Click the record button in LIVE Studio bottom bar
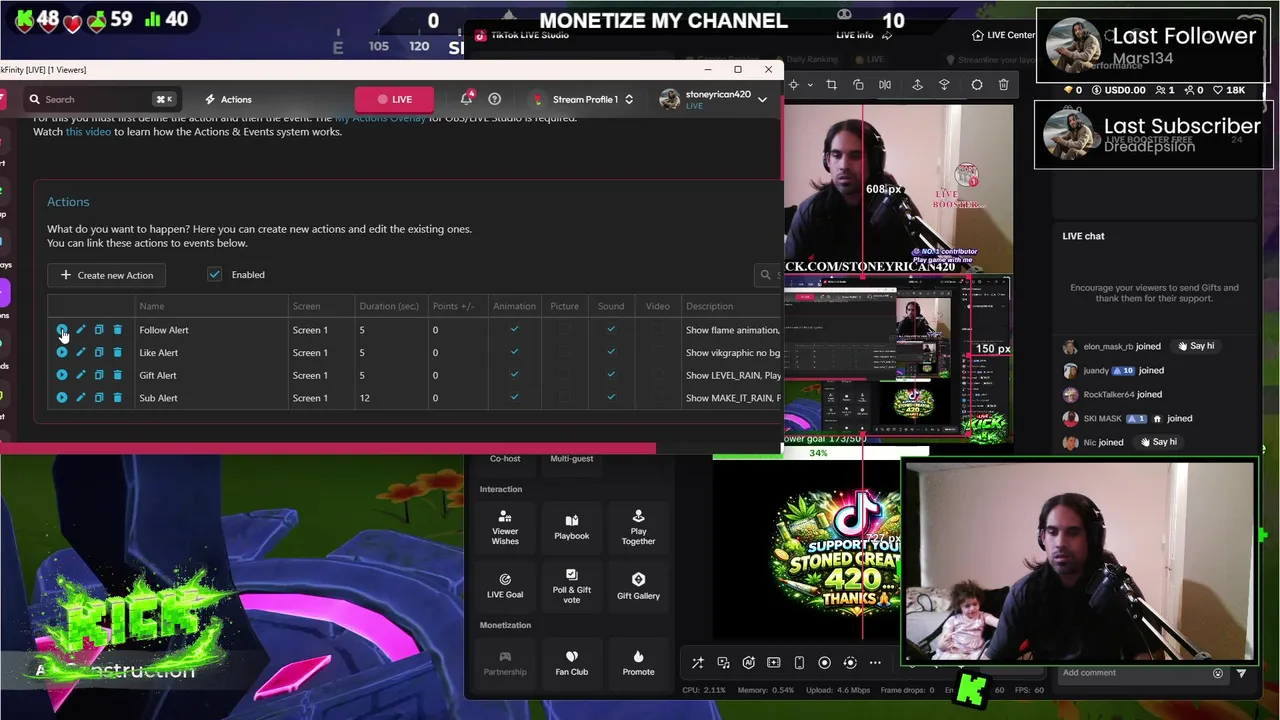This screenshot has height=720, width=1280. pos(824,663)
